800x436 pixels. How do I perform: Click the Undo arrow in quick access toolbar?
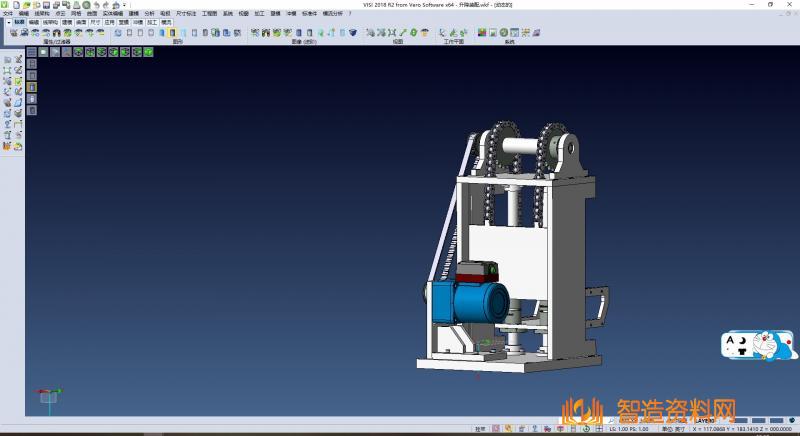[x=96, y=4]
